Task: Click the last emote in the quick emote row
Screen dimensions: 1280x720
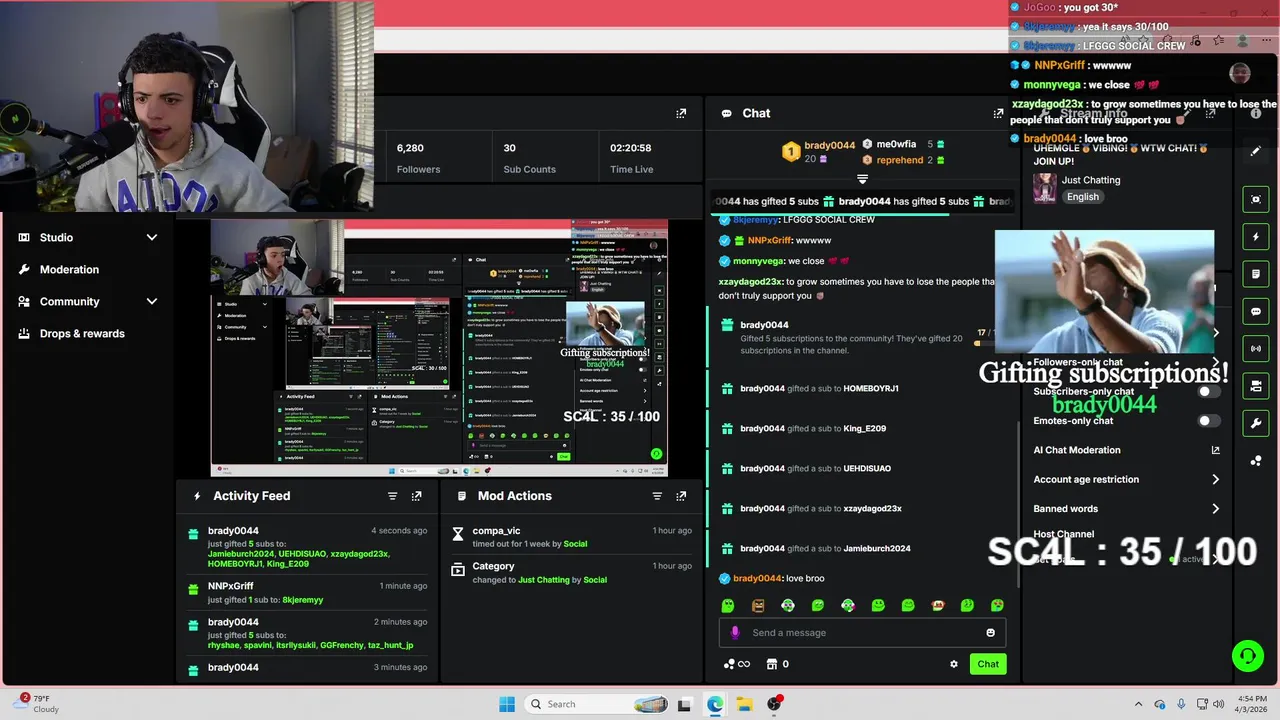Action: 997,606
